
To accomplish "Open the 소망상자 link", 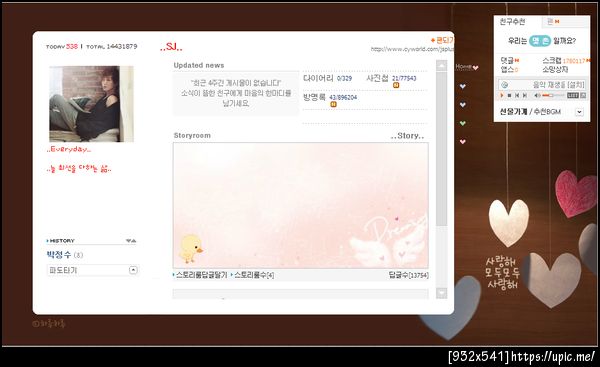I will [x=555, y=70].
